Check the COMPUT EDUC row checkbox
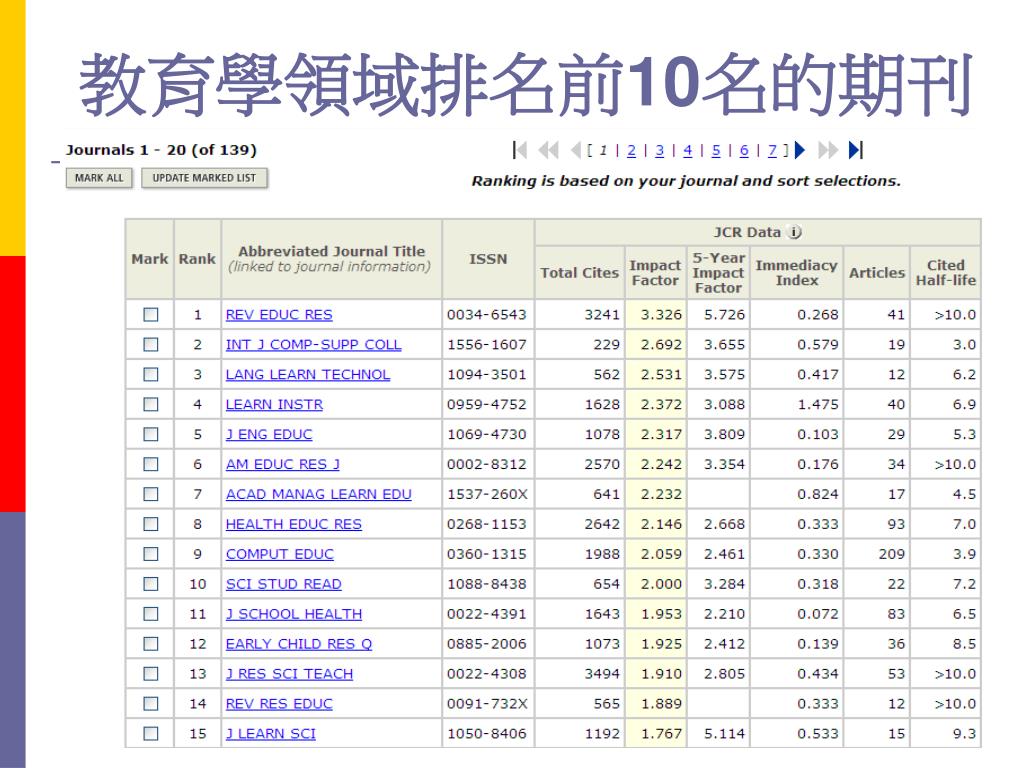The width and height of the screenshot is (1024, 768). pyautogui.click(x=151, y=554)
